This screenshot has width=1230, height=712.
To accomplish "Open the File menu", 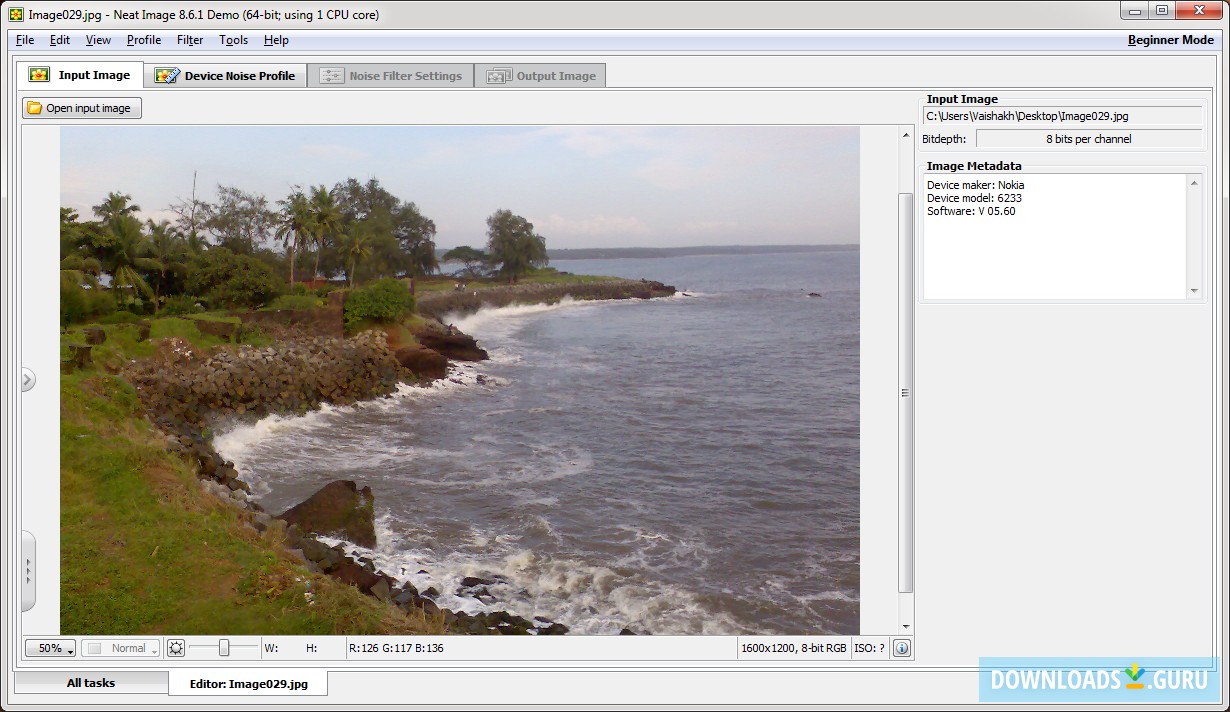I will [25, 40].
